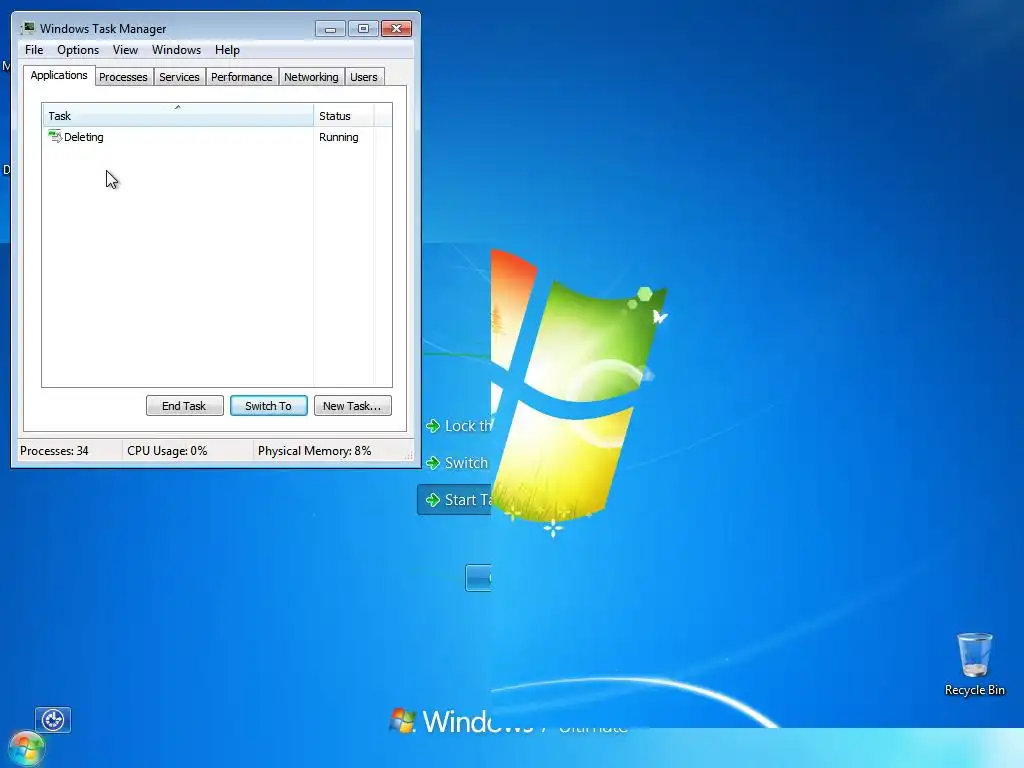Open the Windows menu
1024x768 pixels.
[176, 50]
